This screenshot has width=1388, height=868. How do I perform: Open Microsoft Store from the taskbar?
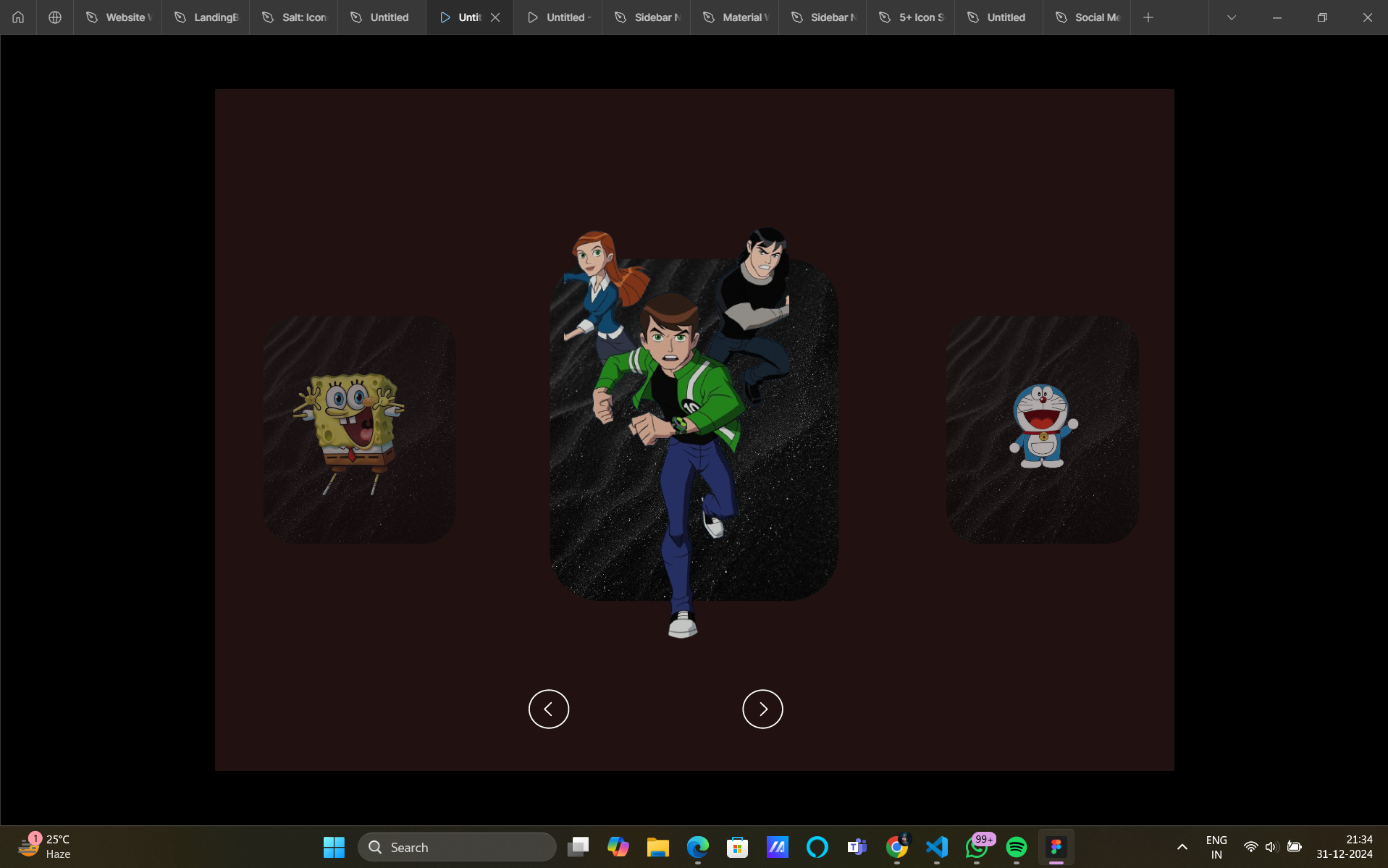[737, 847]
